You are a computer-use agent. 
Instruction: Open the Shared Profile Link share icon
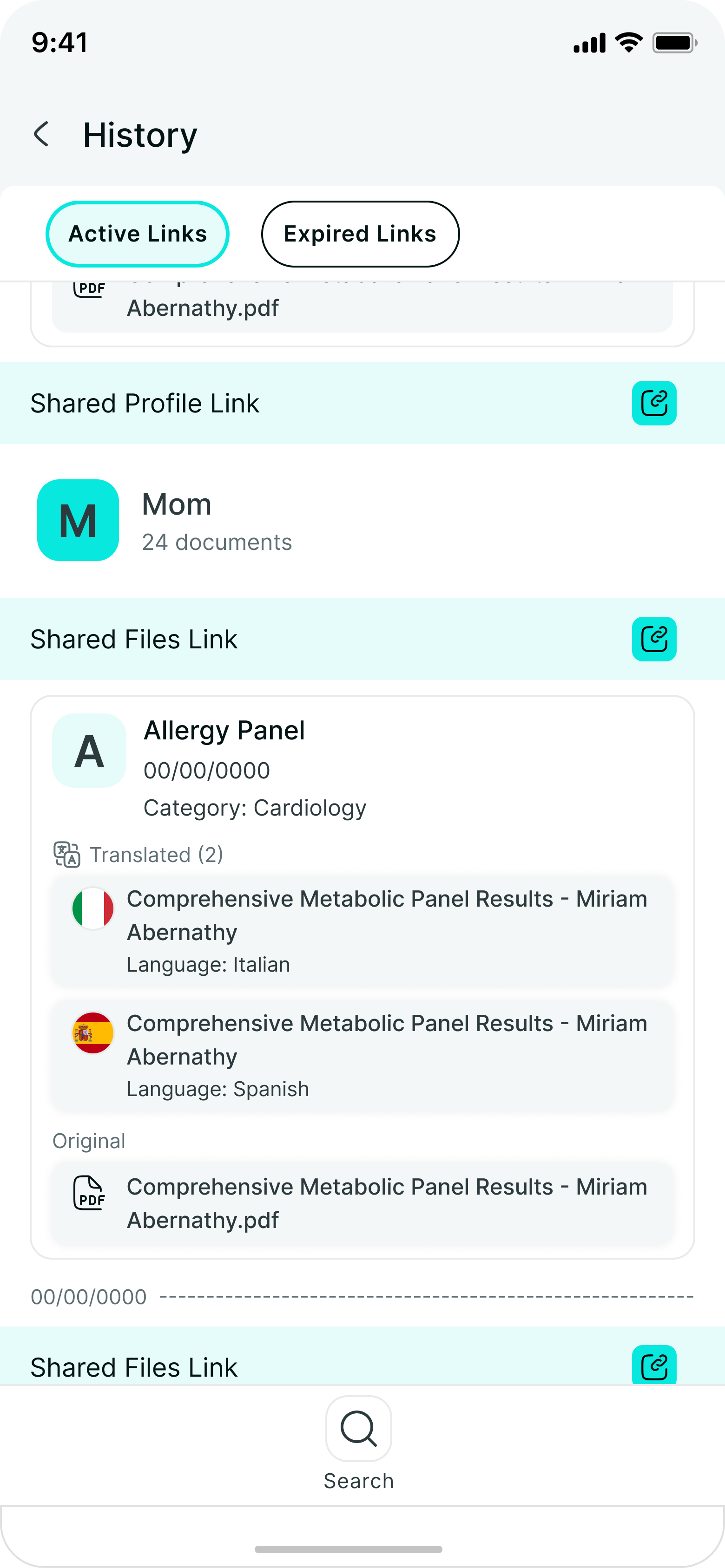click(x=654, y=403)
